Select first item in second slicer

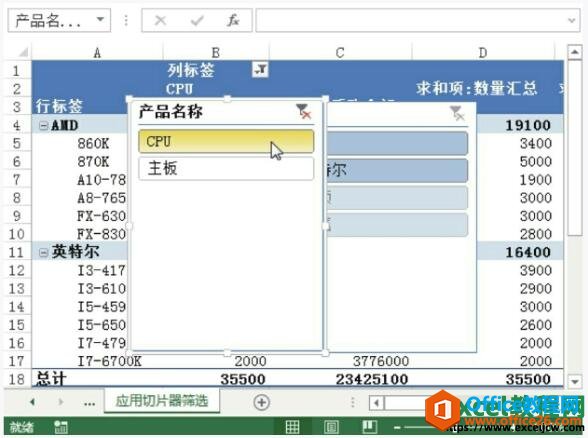[x=398, y=143]
